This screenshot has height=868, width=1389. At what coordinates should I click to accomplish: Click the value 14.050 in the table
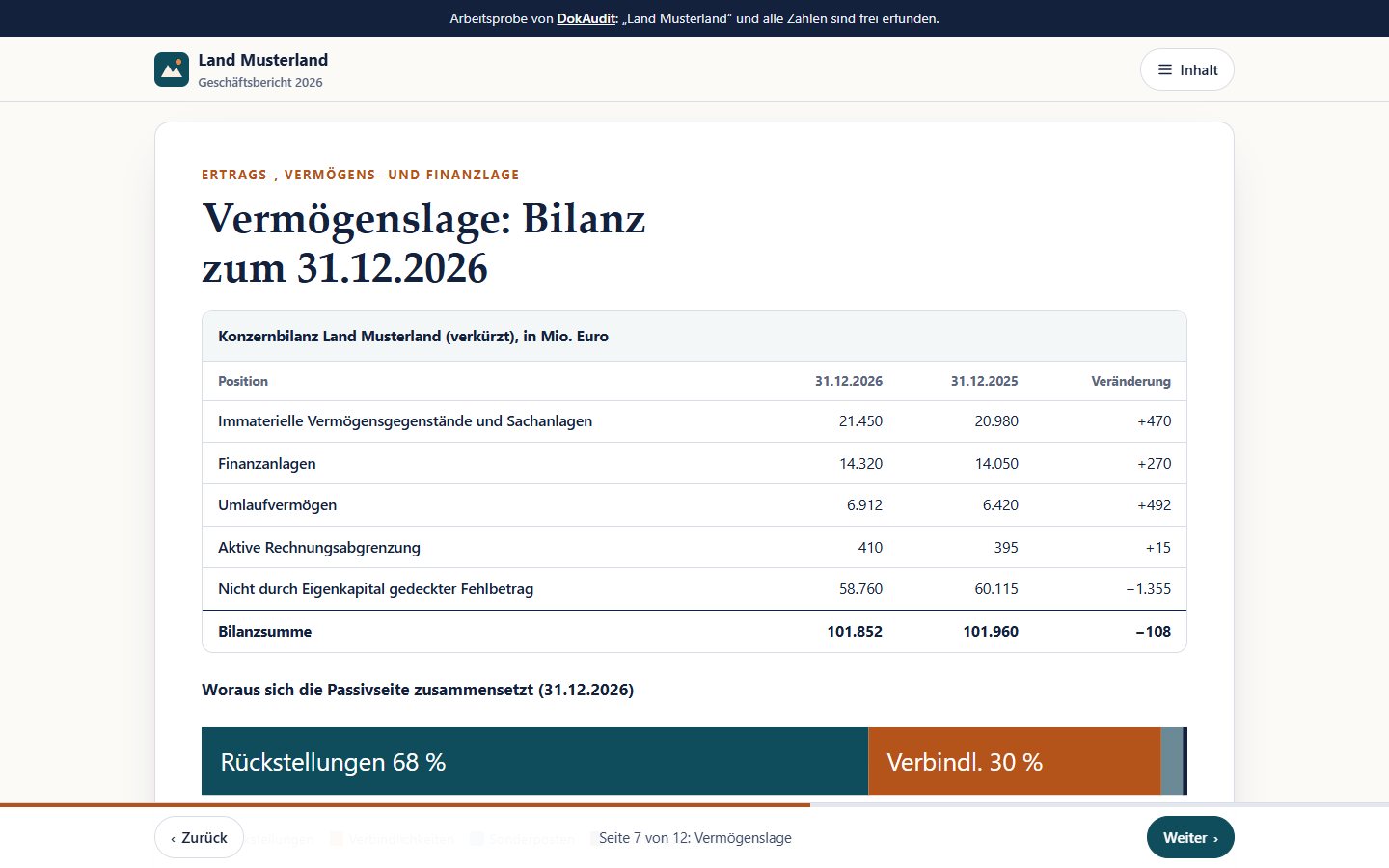996,463
